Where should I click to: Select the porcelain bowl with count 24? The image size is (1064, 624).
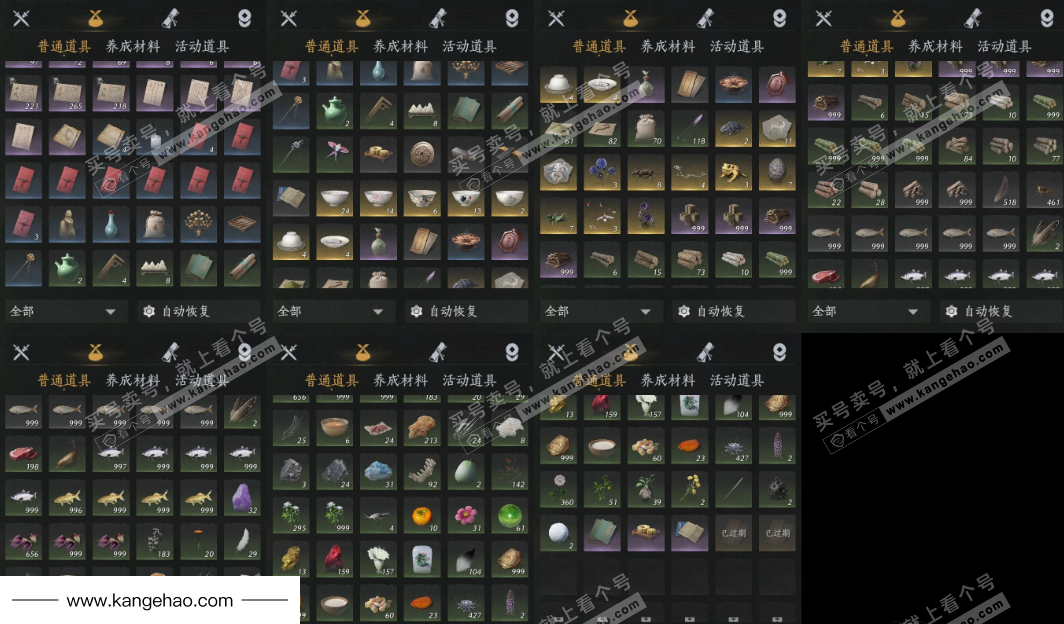(335, 198)
